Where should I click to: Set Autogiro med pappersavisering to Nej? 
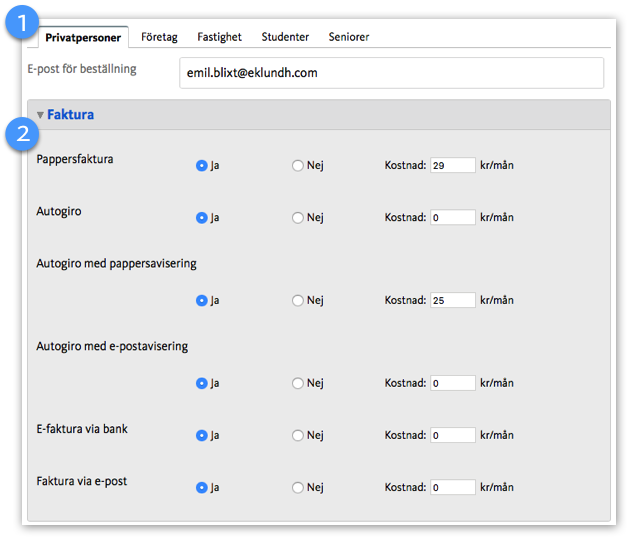pos(298,300)
